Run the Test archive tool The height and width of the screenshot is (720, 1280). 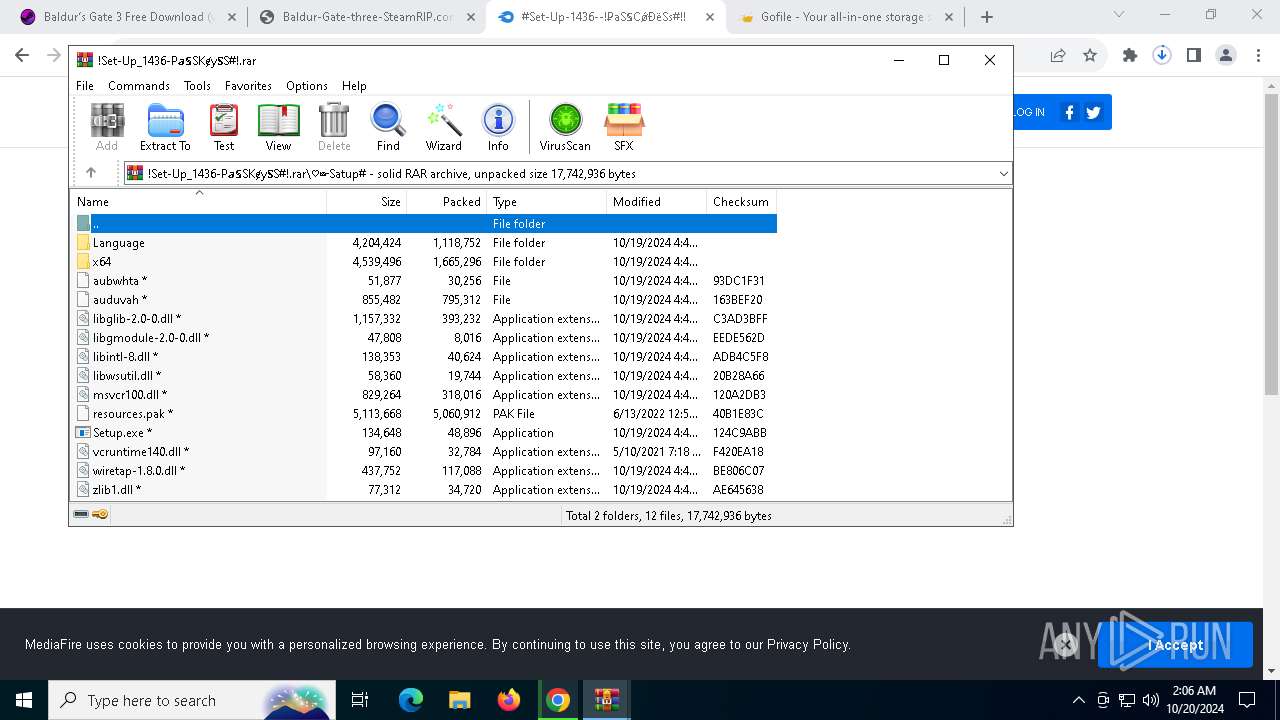tap(224, 127)
